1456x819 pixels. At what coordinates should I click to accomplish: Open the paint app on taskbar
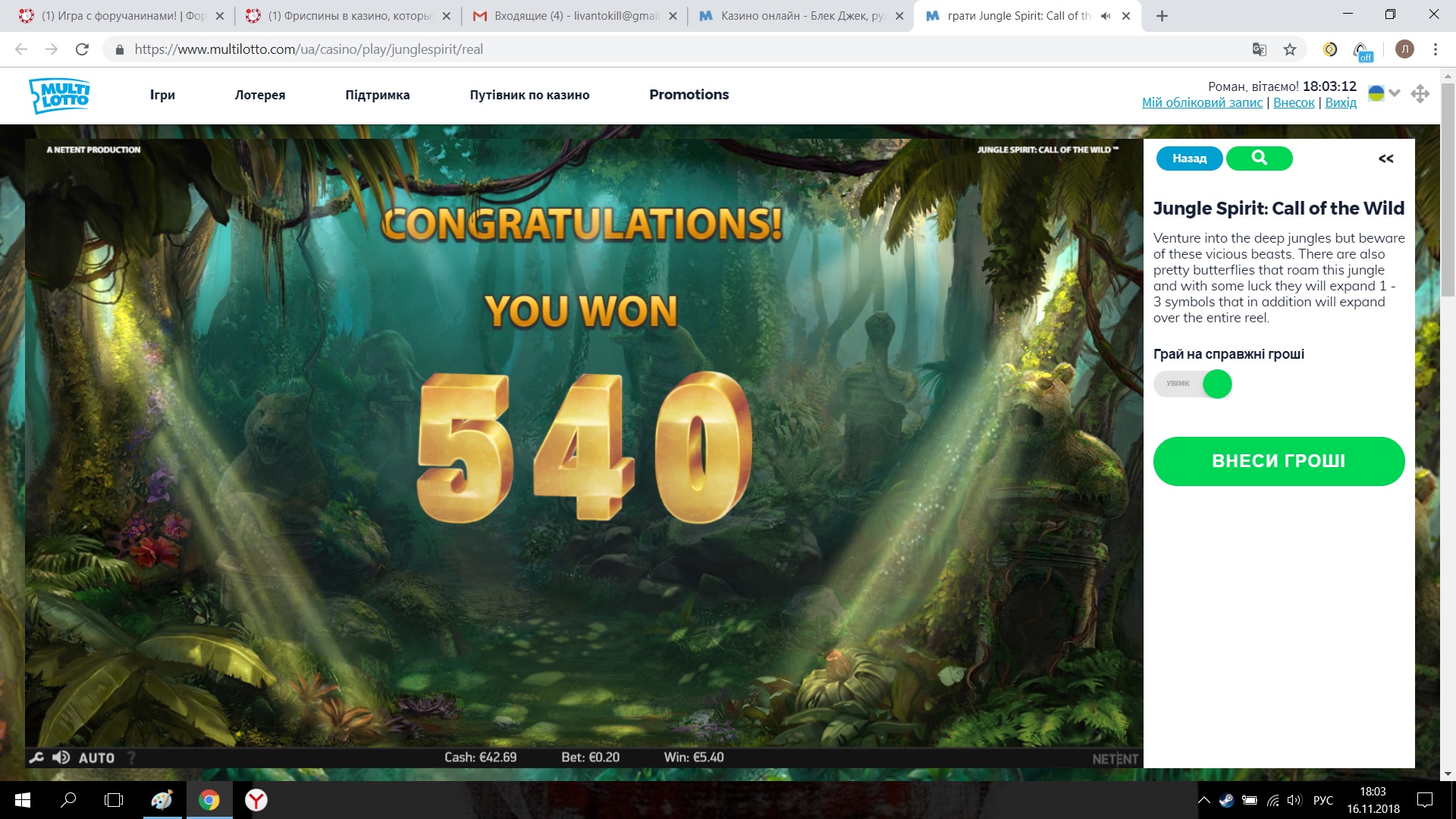[162, 800]
